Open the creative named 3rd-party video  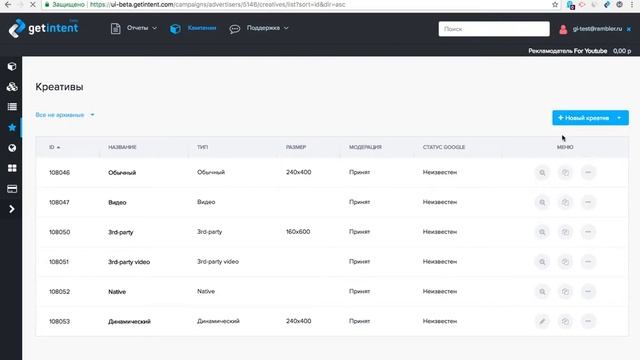[x=129, y=262]
